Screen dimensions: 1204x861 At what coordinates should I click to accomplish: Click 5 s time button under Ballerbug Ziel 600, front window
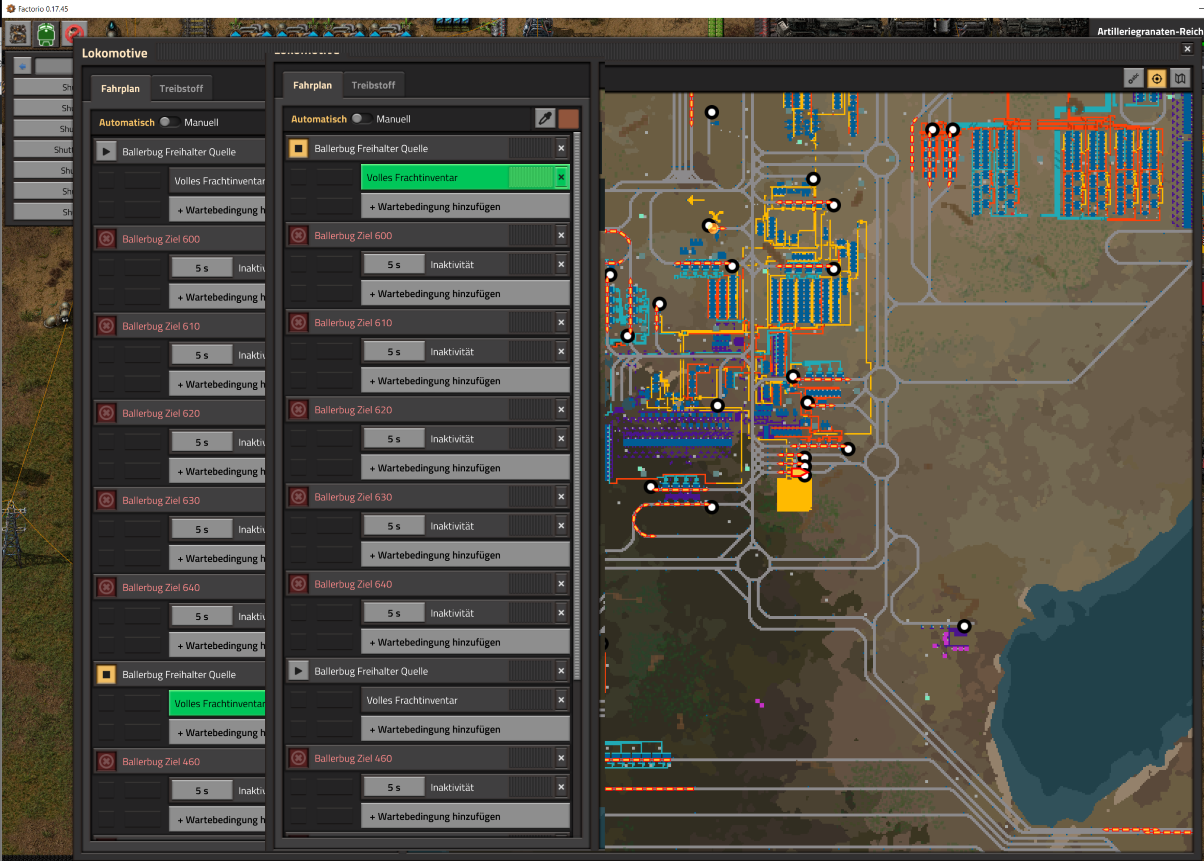[393, 265]
